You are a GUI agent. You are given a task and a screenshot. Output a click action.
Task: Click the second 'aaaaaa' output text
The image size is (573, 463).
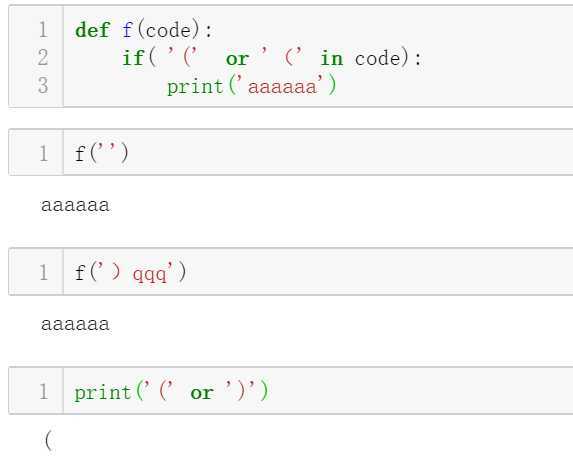pos(75,325)
